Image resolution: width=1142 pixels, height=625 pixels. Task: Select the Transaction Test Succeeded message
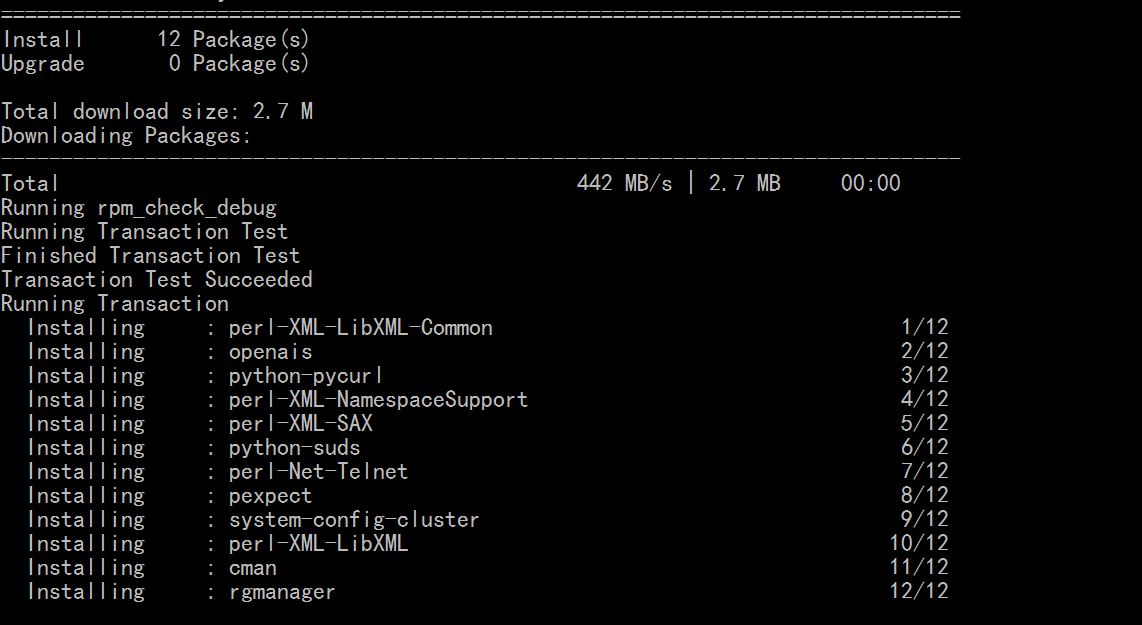(x=157, y=280)
